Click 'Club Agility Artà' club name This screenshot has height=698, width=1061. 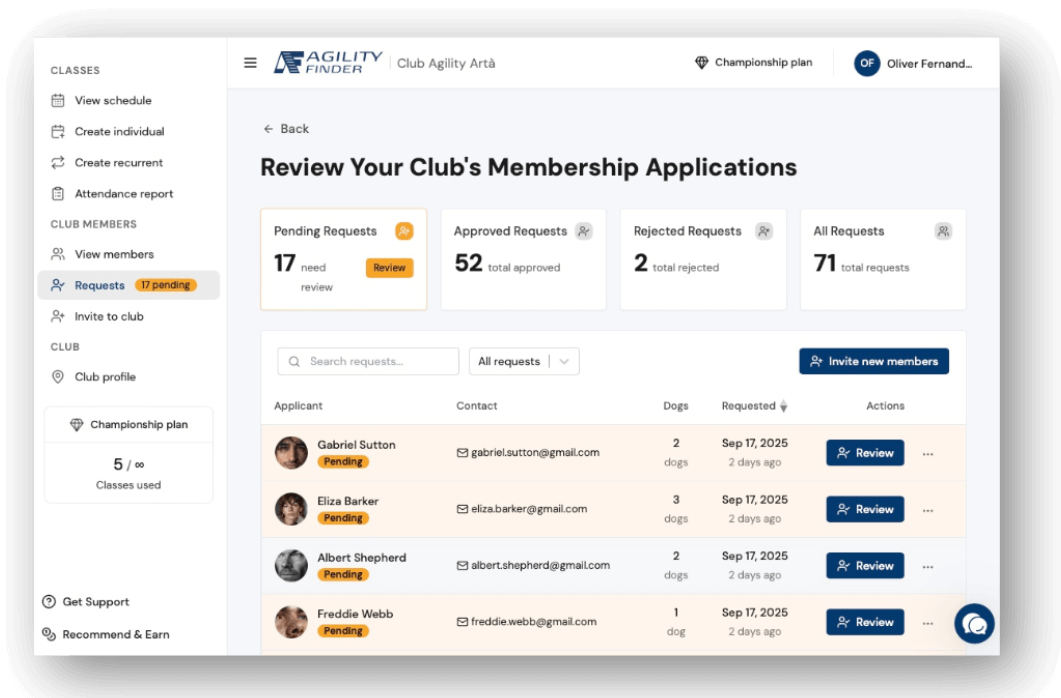pos(446,64)
